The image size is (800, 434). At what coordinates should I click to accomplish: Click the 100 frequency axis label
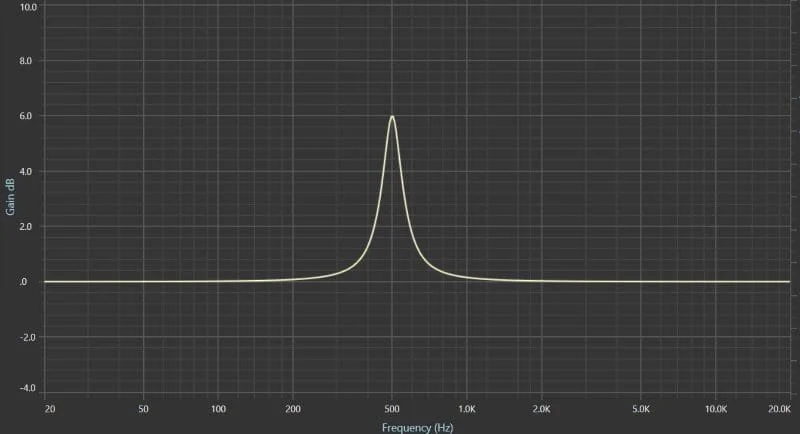pos(218,409)
